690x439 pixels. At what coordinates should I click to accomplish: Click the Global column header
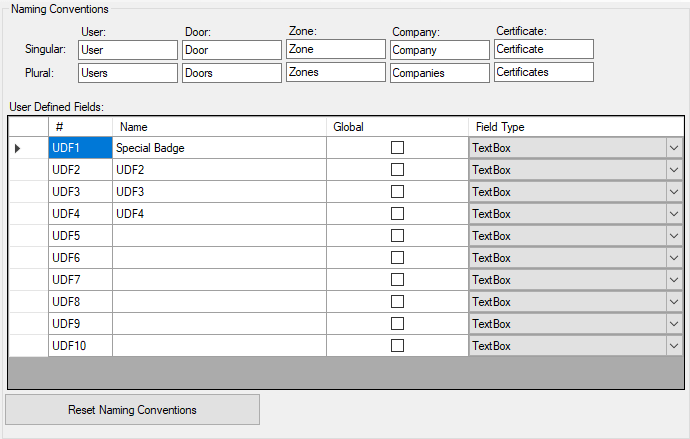tap(397, 127)
